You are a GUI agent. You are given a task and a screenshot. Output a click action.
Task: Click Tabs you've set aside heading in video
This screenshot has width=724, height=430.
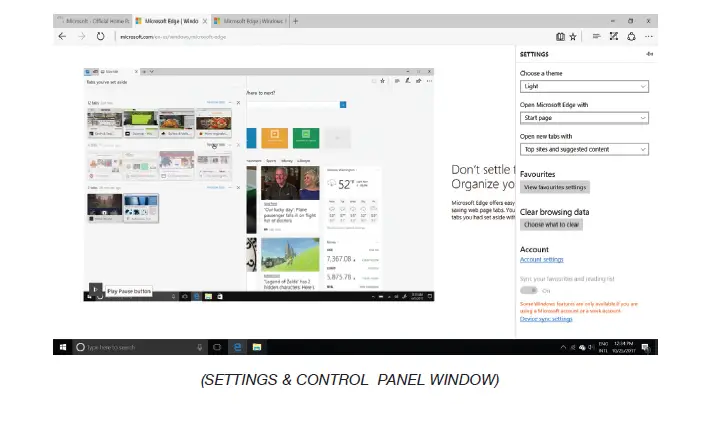click(107, 82)
